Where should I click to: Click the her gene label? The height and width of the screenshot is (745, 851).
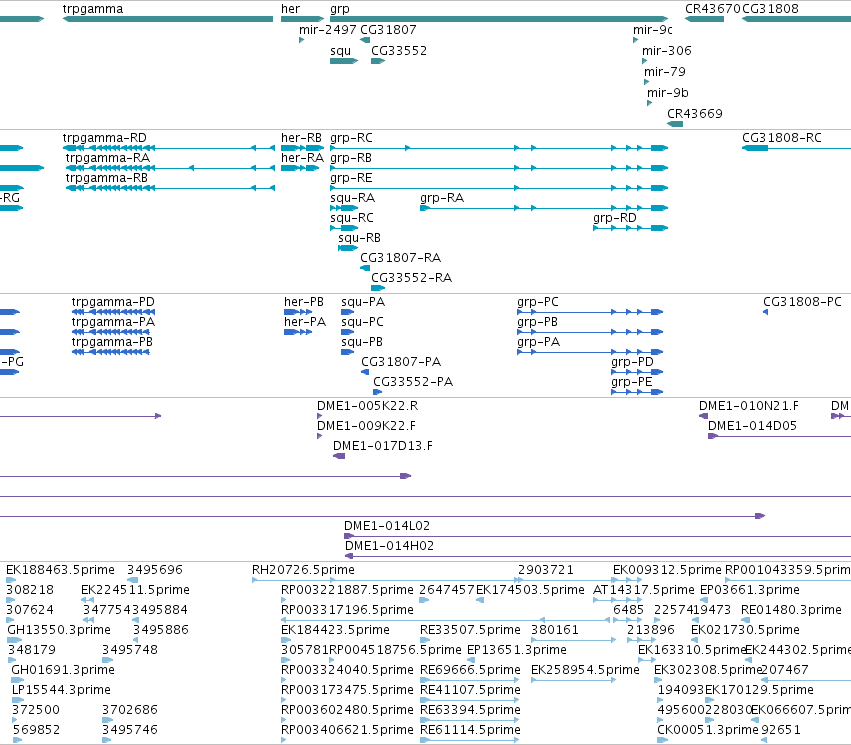(290, 9)
